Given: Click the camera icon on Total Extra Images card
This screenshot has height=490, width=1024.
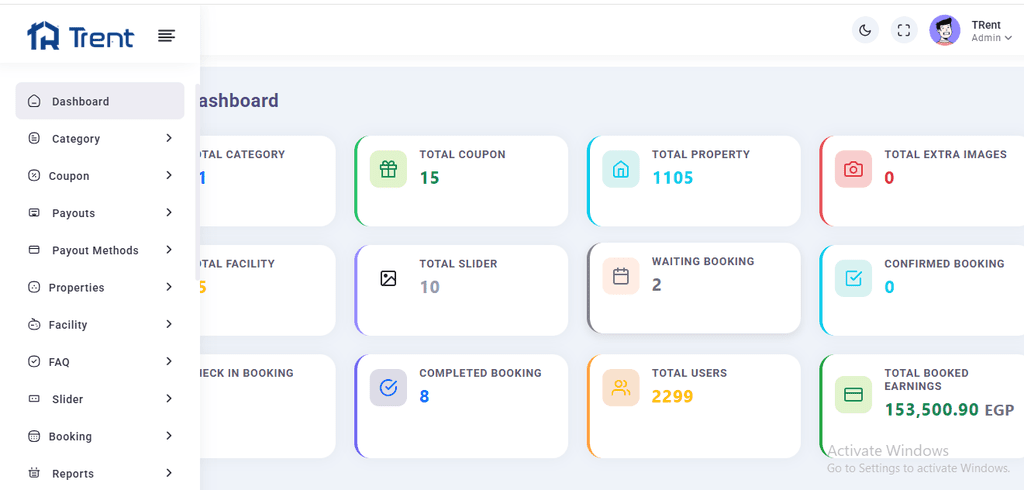Looking at the screenshot, I should click(853, 169).
